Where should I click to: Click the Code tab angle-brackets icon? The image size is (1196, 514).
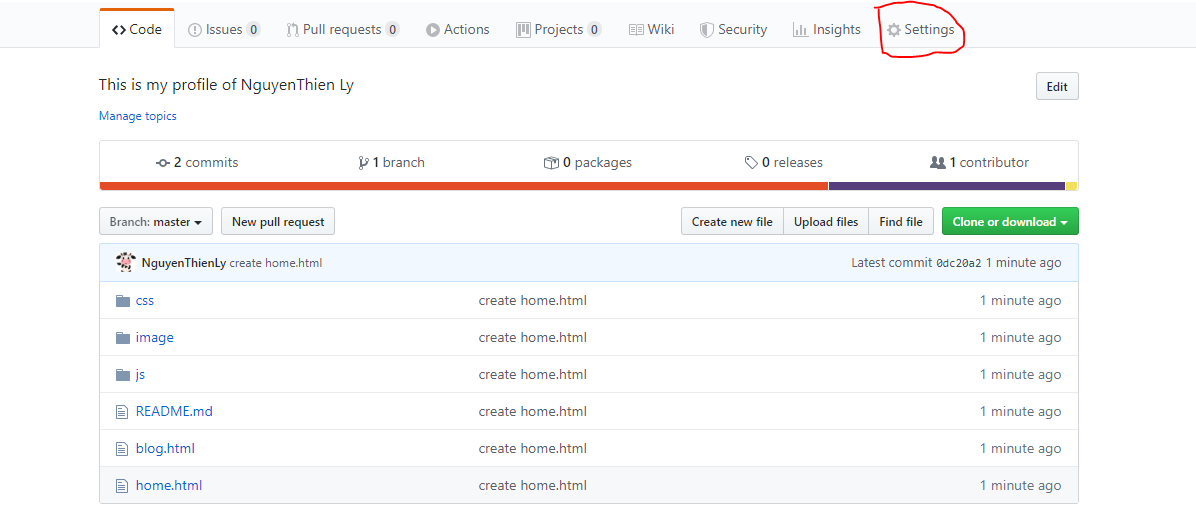click(119, 31)
